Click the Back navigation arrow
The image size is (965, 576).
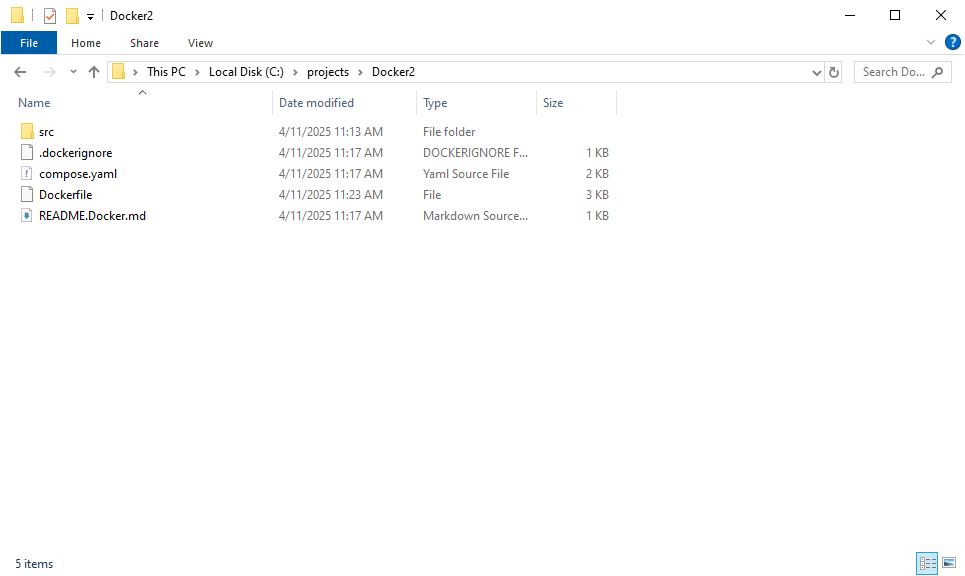pos(20,72)
